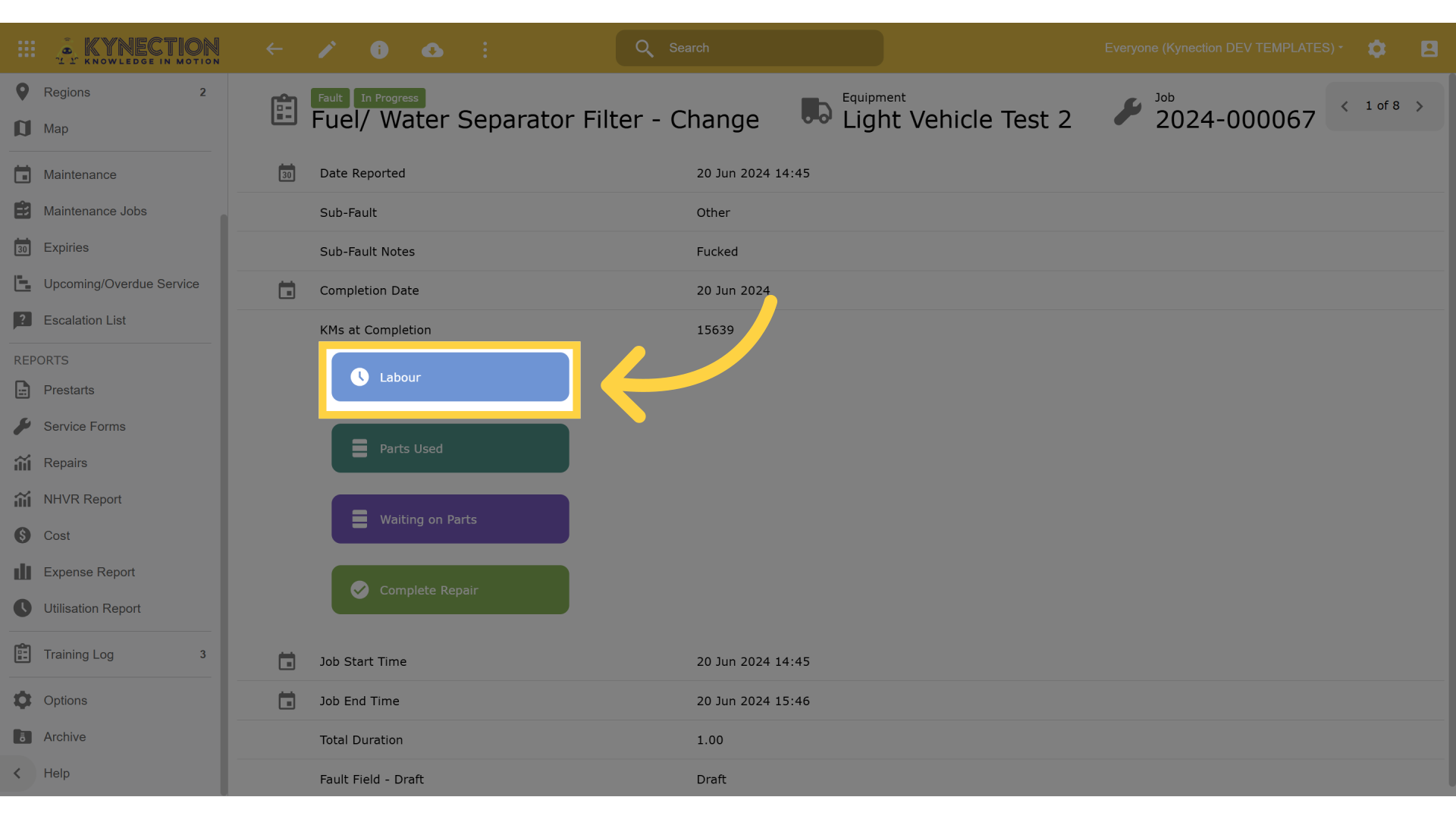Click KMs at Completion value 15639
Screen dimensions: 1456x819
click(x=715, y=330)
